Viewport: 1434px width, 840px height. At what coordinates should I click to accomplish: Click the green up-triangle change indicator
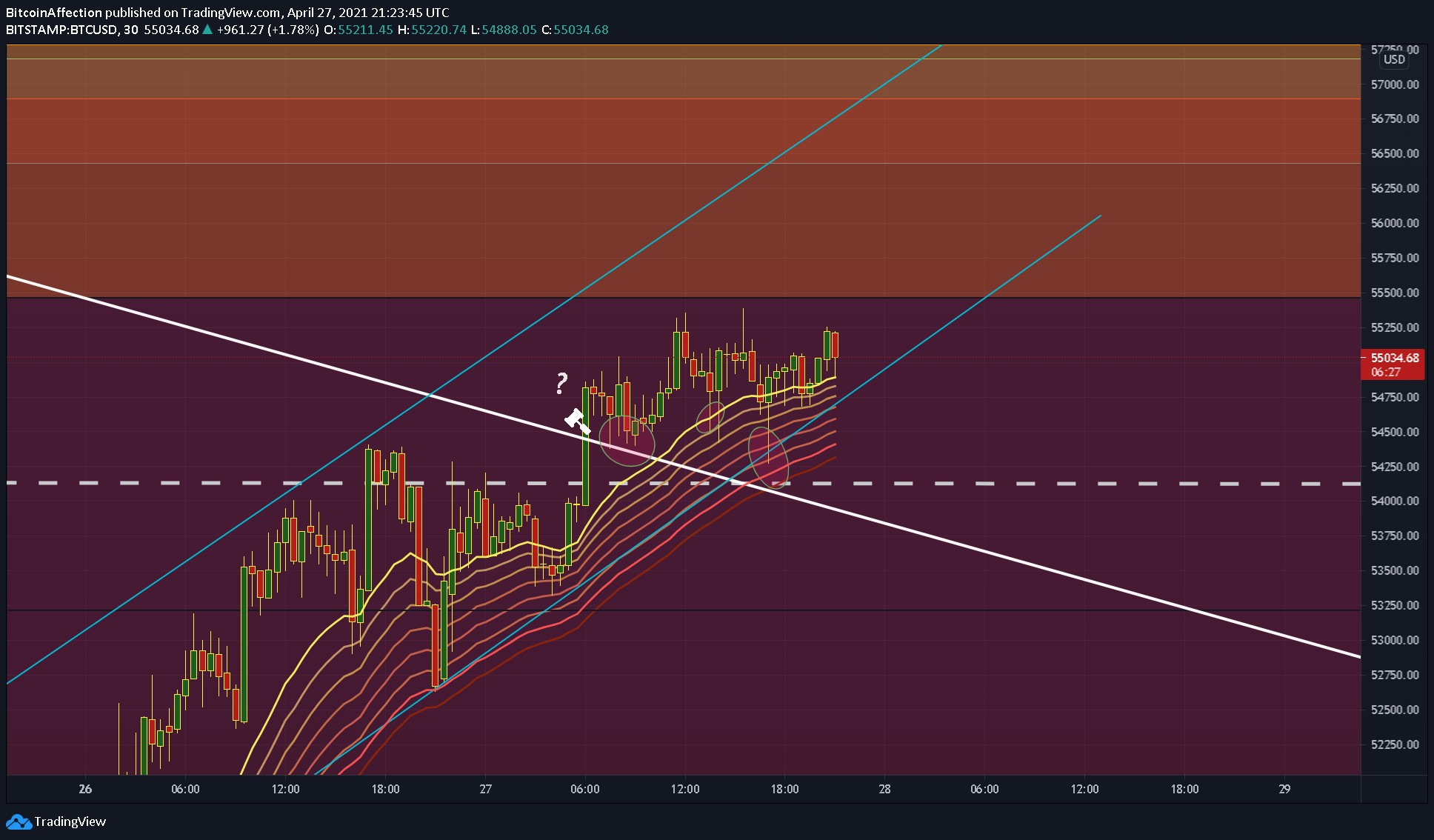[x=207, y=30]
